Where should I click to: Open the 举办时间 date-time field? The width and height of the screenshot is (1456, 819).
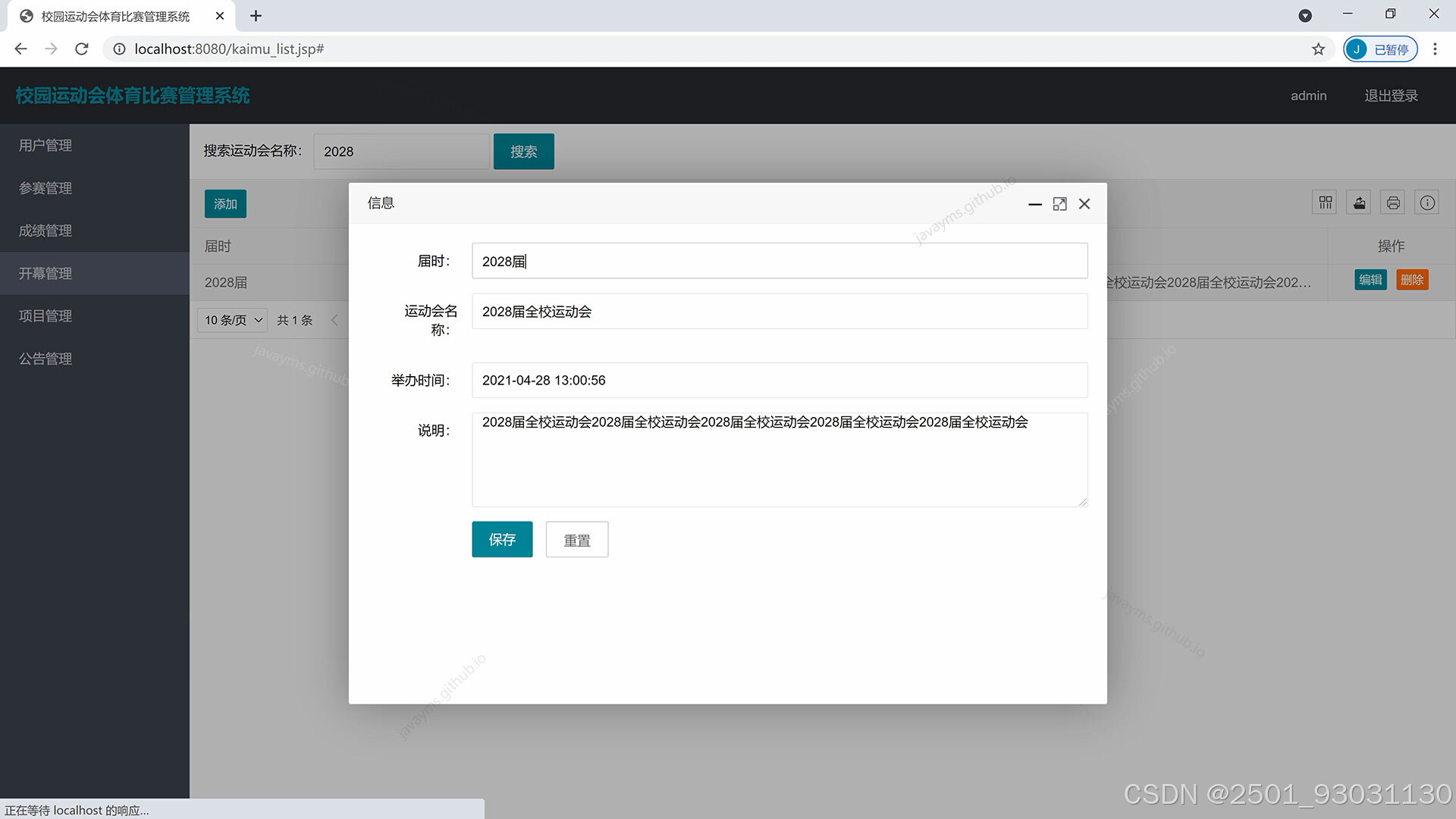pos(780,380)
